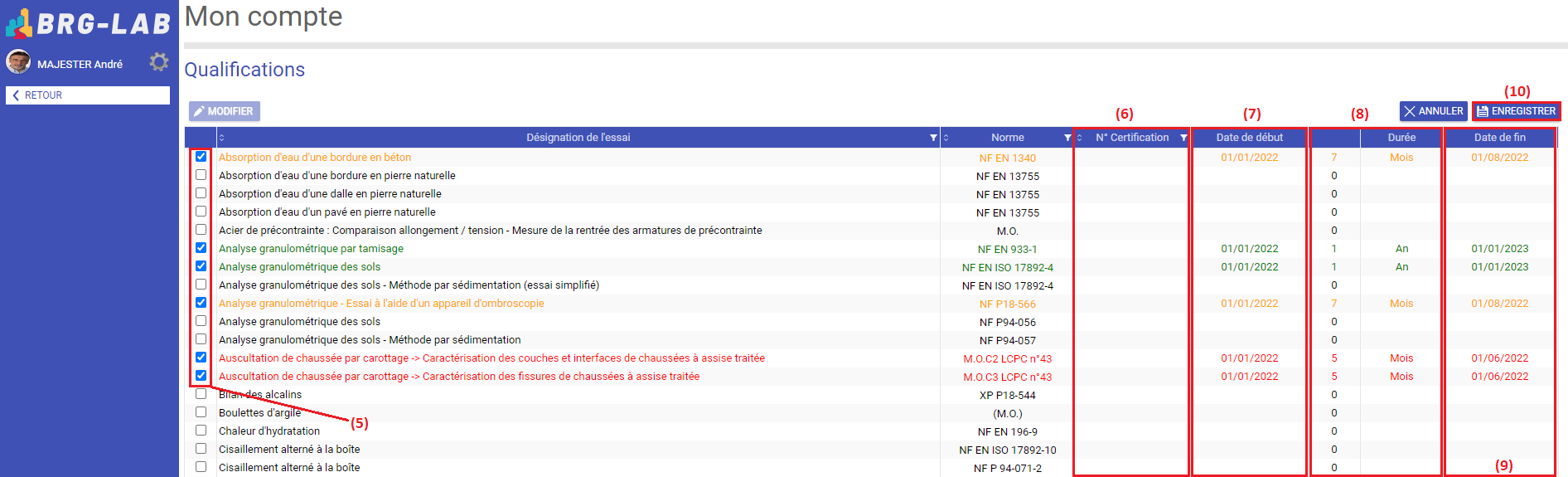
Task: Click the An unit in the tamisage row
Action: tap(1401, 249)
